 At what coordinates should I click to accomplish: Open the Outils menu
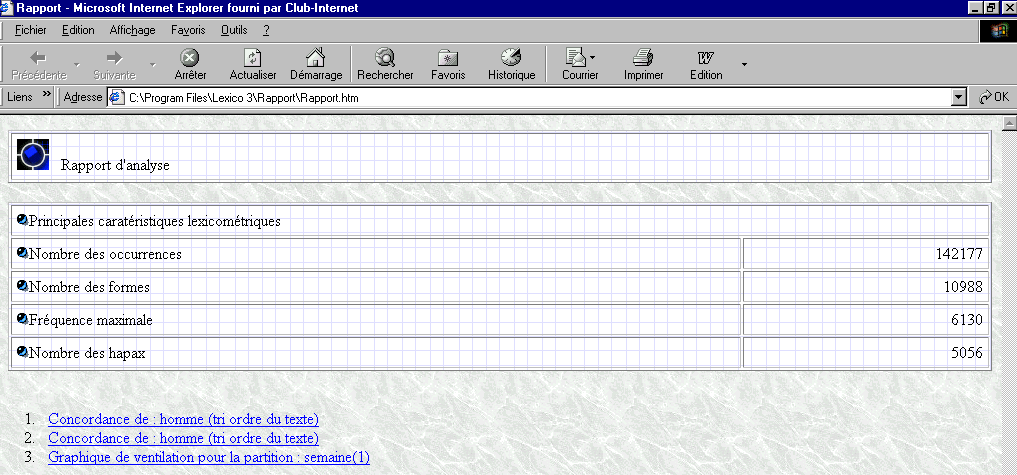pos(234,30)
